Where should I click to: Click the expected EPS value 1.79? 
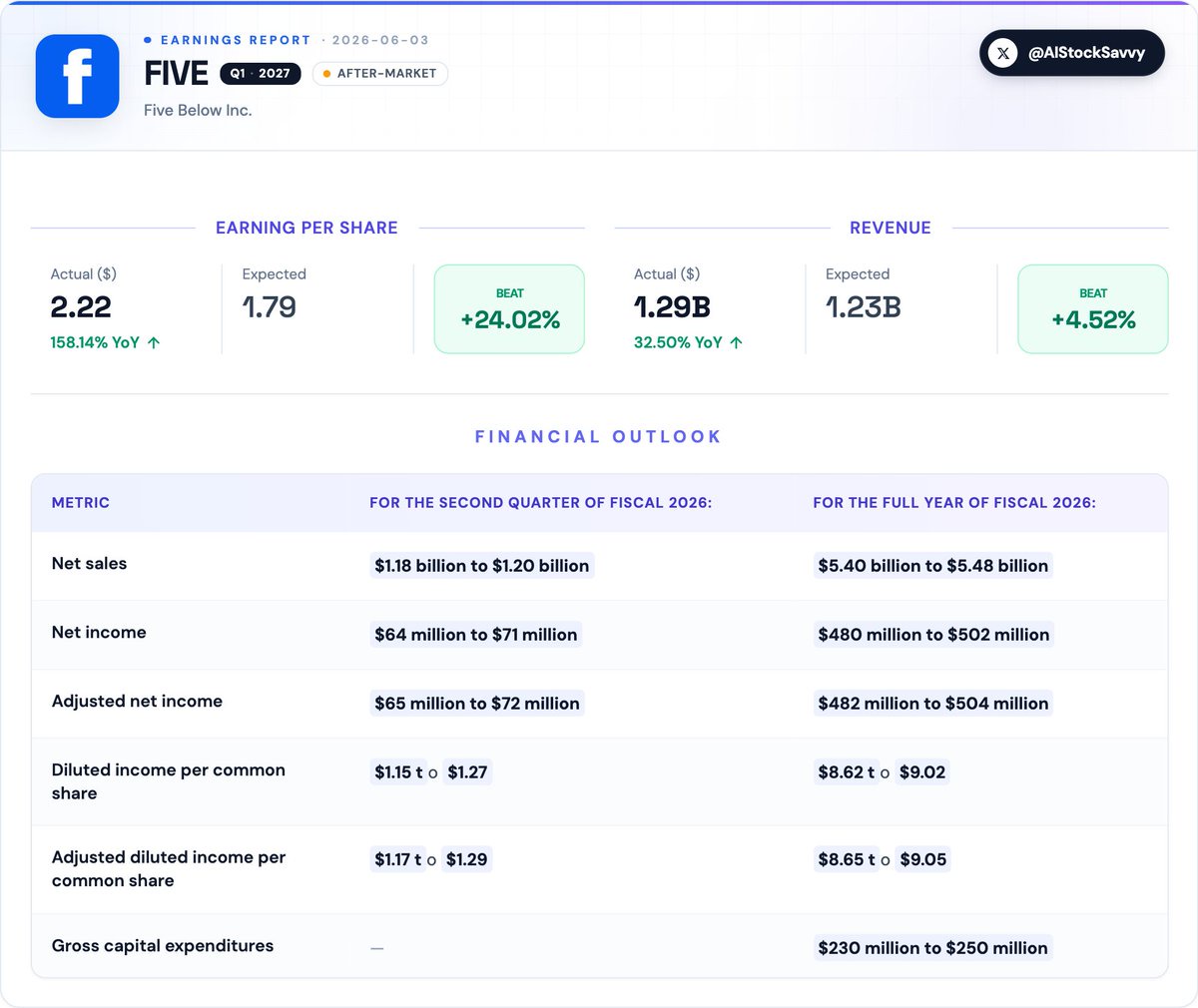tap(270, 307)
